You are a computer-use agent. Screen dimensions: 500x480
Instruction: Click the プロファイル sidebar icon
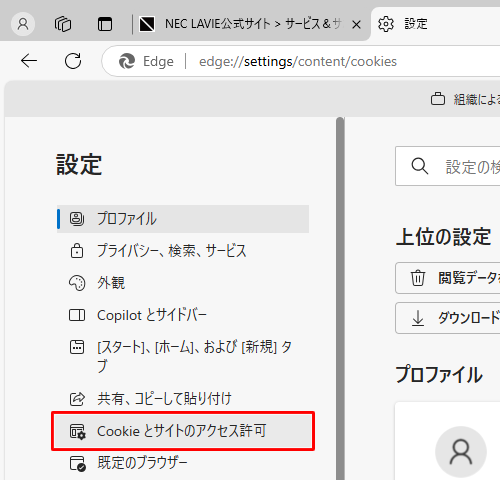(x=77, y=219)
